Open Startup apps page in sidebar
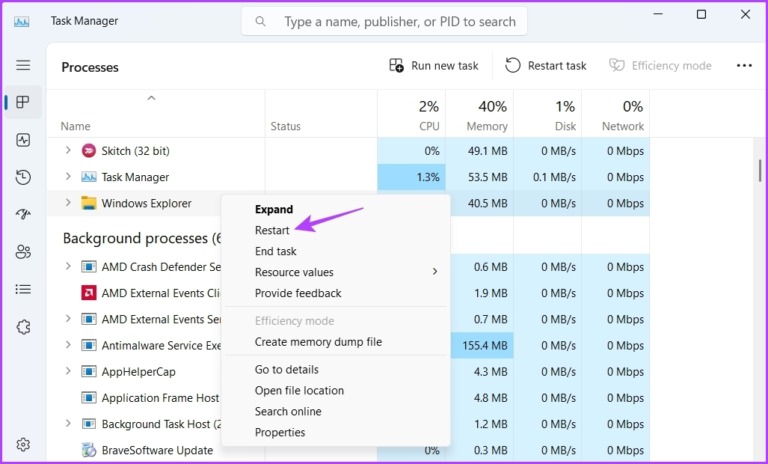The image size is (768, 464). (22, 214)
